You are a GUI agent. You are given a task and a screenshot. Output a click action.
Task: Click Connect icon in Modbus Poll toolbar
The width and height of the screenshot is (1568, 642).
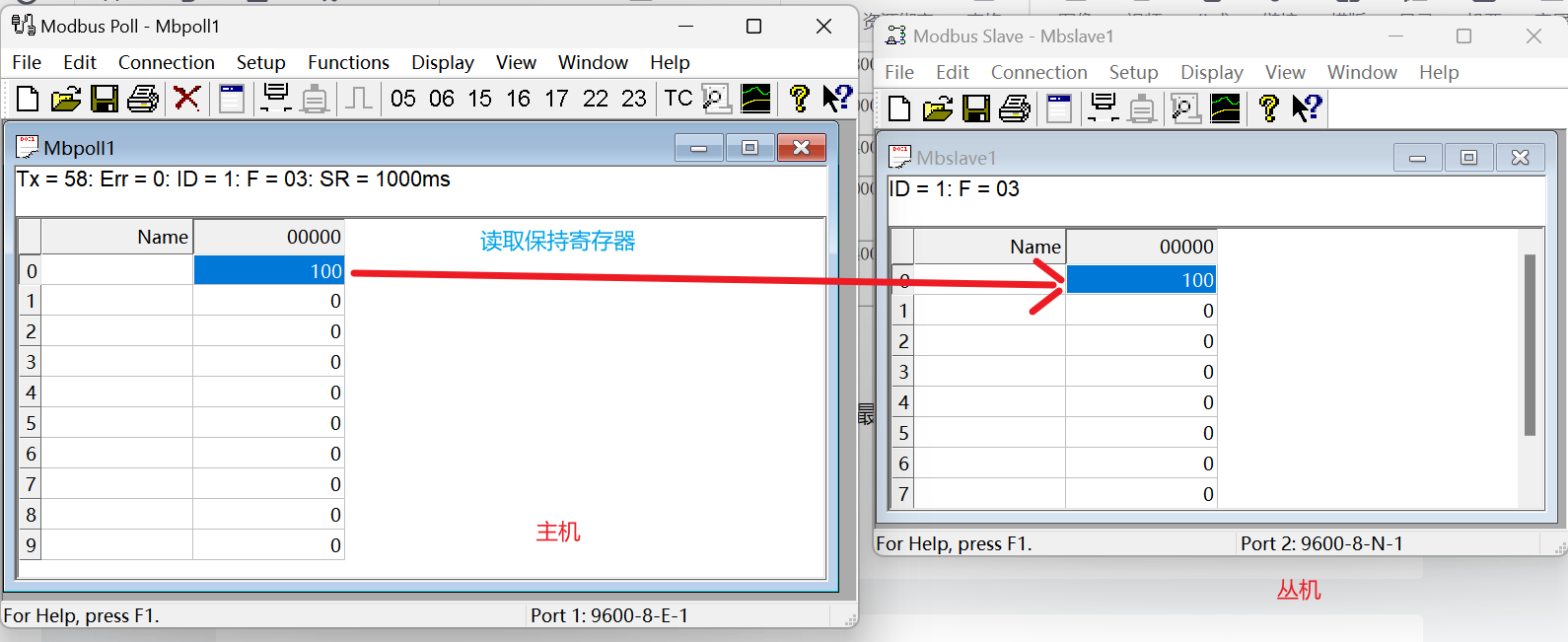[x=276, y=99]
